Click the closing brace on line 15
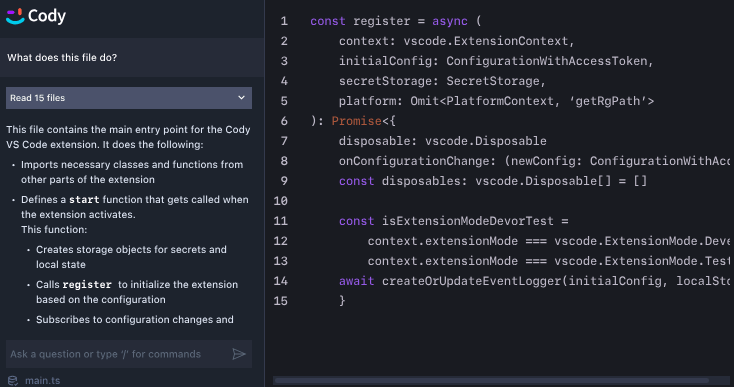Screen dimensions: 734x387 coord(342,301)
